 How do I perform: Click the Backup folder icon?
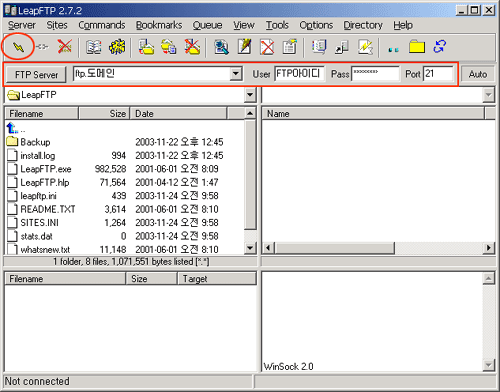click(12, 141)
